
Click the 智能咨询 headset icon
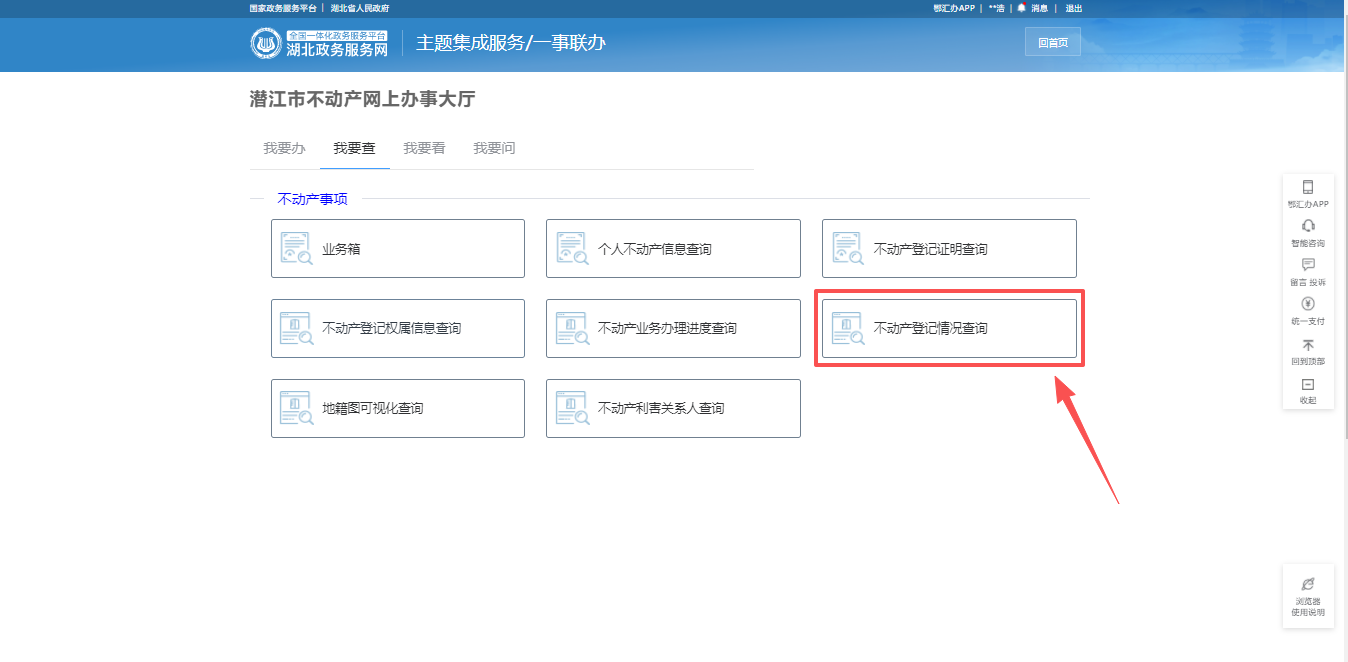(x=1308, y=227)
